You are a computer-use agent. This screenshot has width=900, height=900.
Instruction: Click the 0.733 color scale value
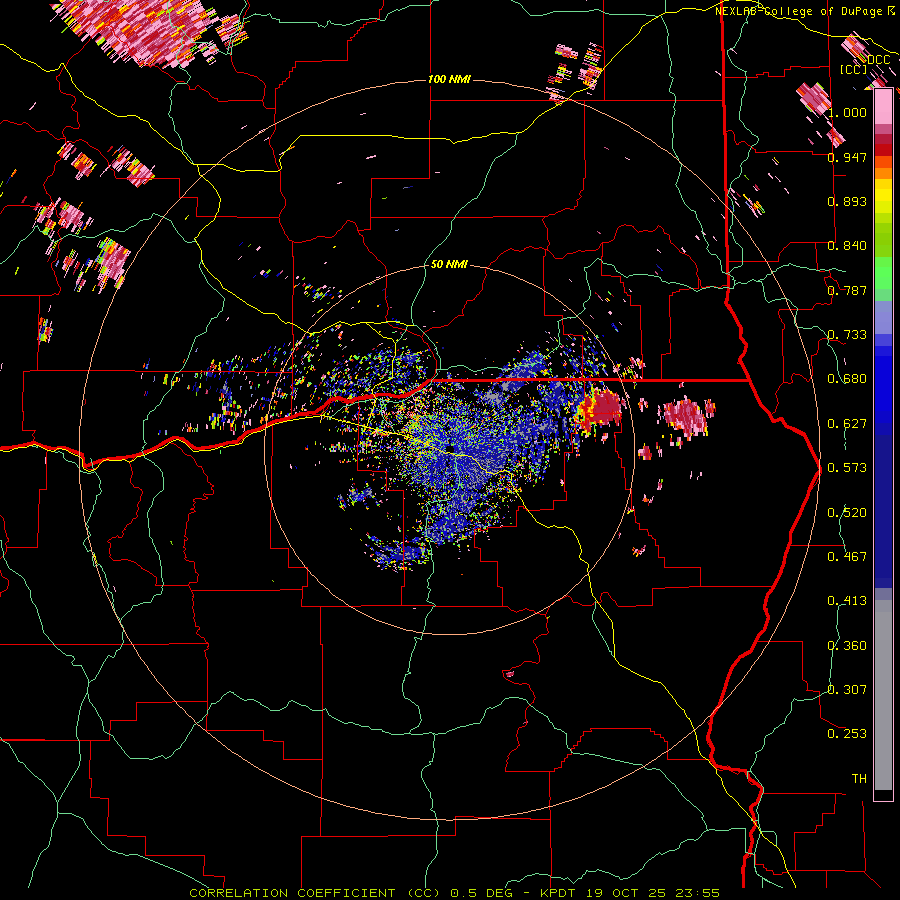(x=847, y=335)
